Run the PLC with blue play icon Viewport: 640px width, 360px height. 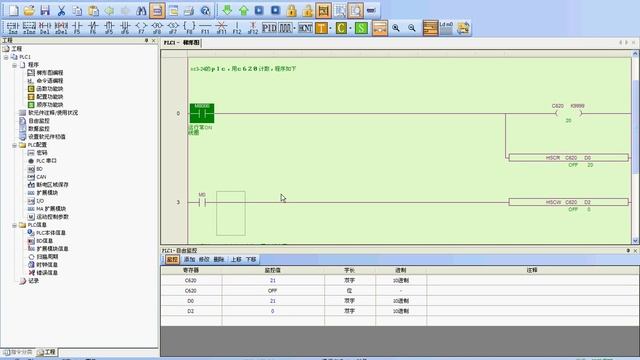click(x=259, y=11)
